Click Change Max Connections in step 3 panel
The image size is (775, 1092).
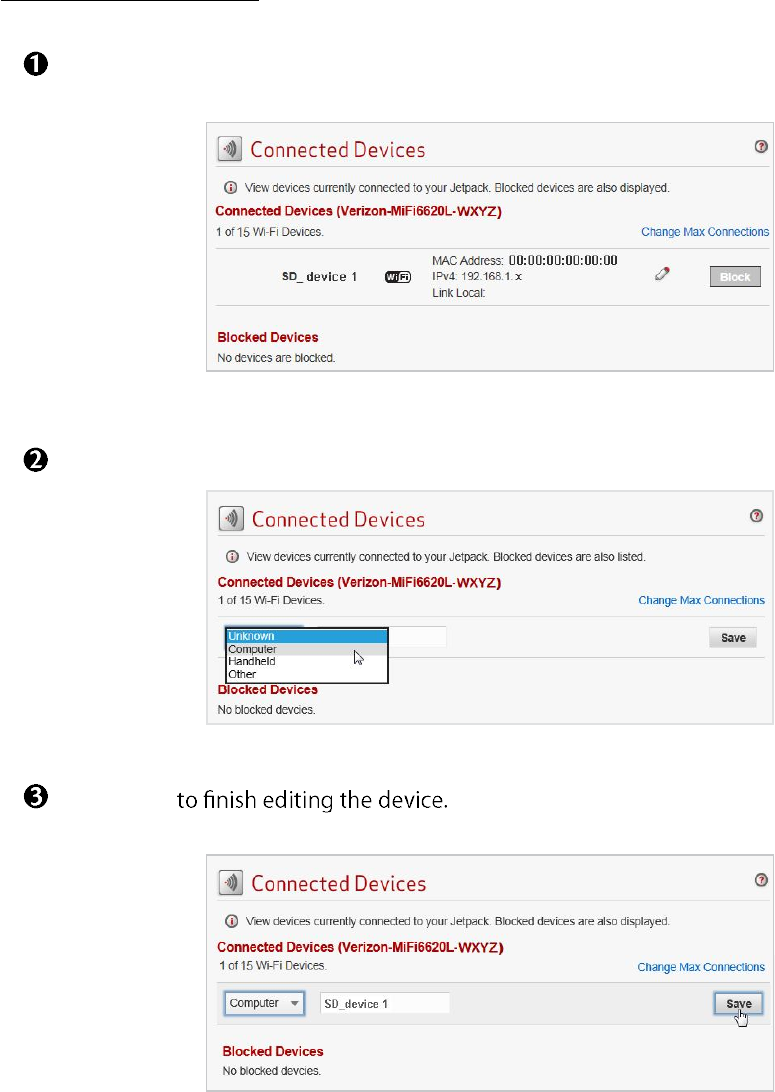tap(701, 967)
